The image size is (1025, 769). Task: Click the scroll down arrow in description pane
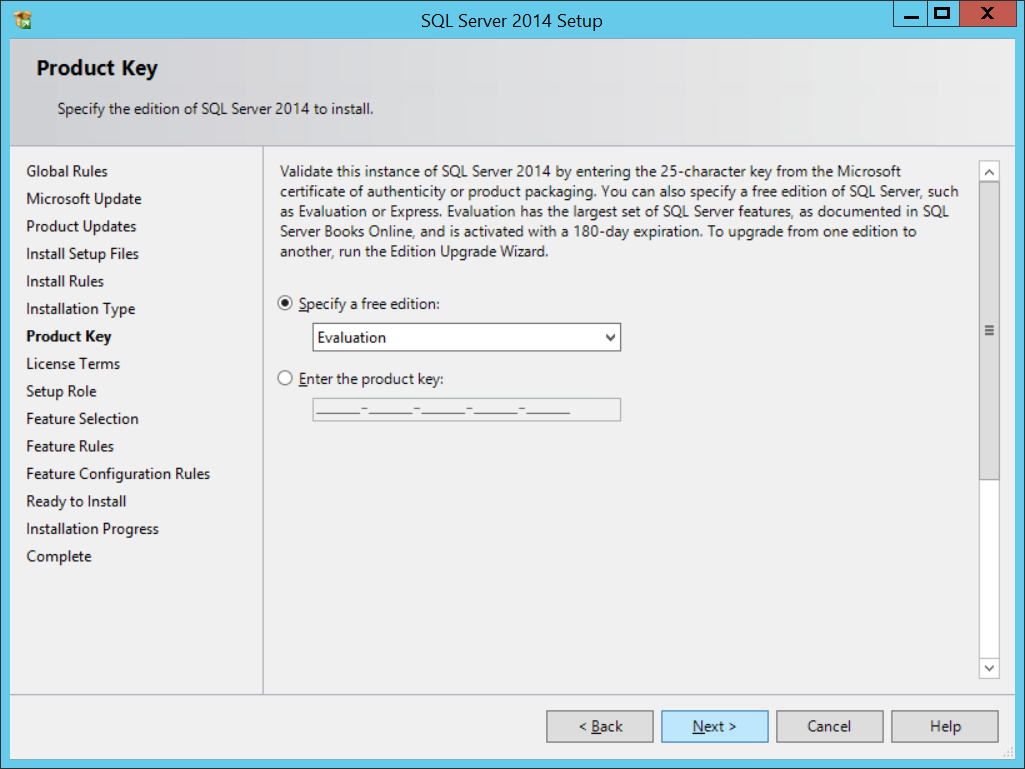tap(989, 667)
